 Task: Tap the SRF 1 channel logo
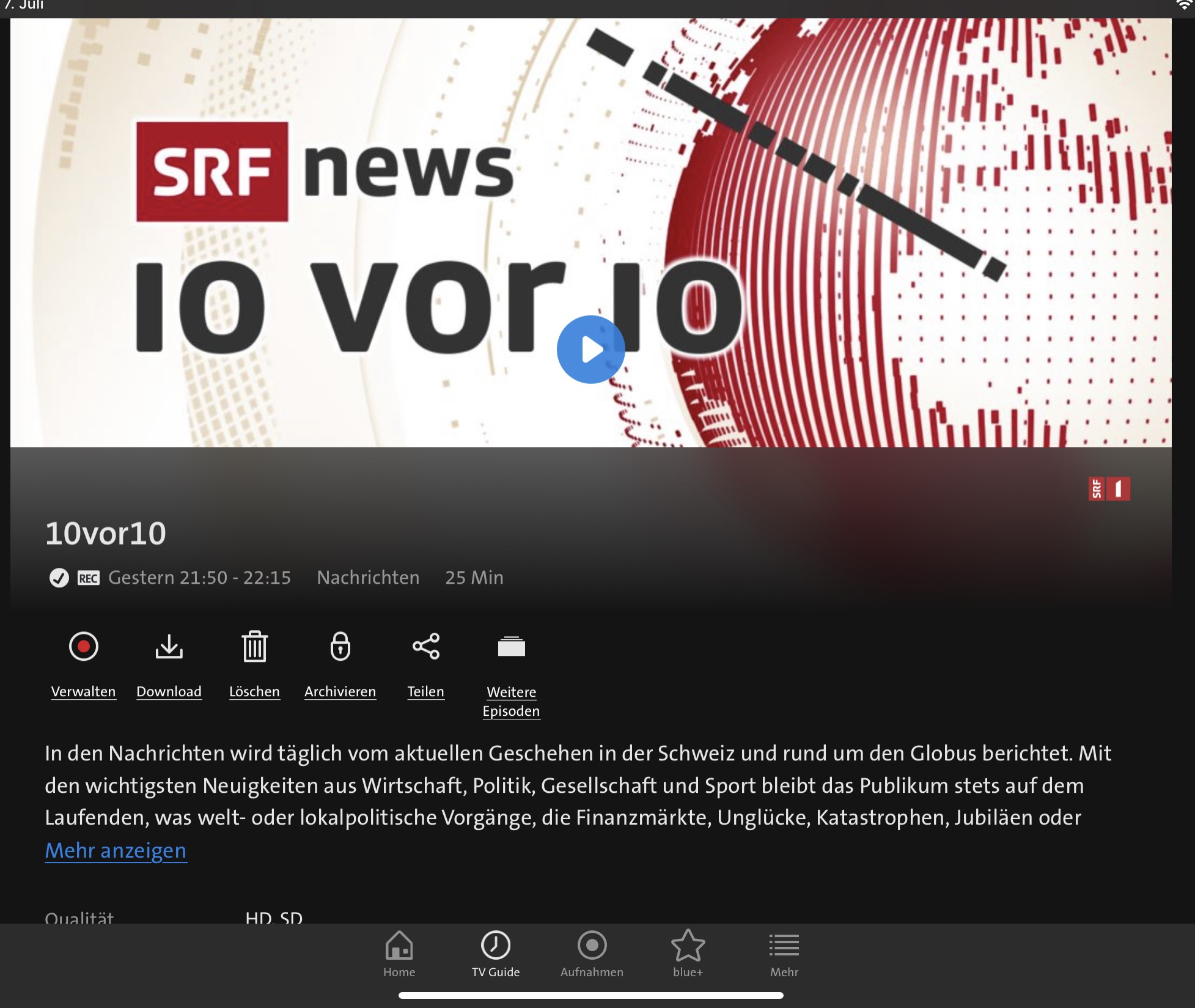(x=1109, y=489)
